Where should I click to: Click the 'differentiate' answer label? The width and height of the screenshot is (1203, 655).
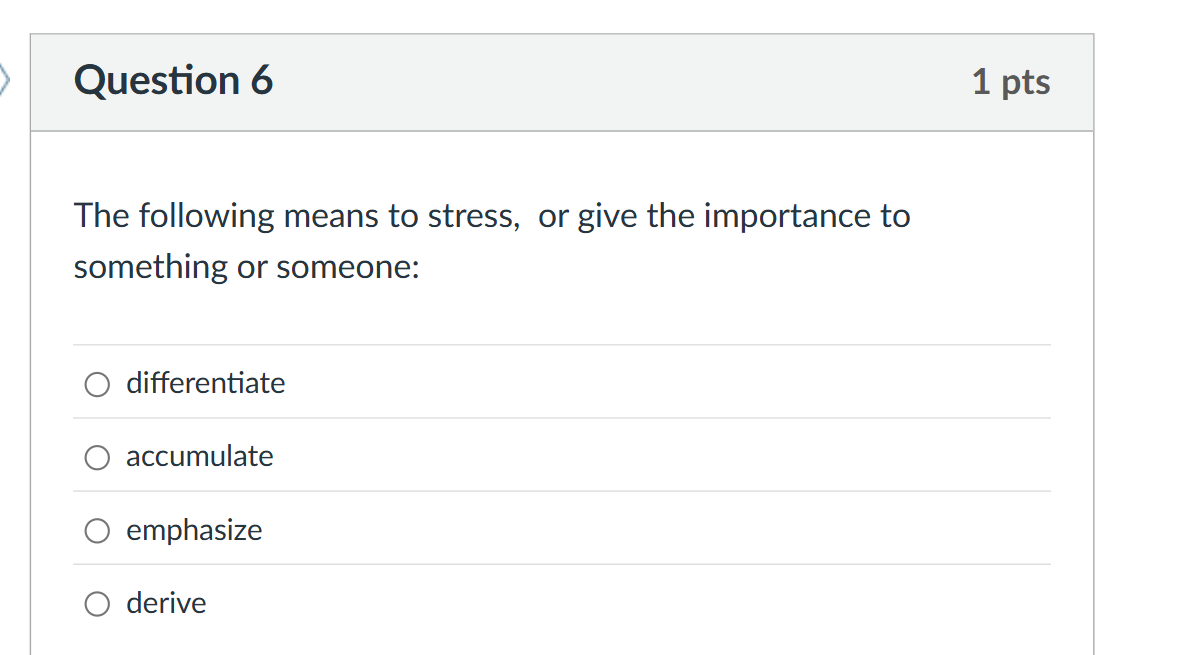click(x=205, y=384)
